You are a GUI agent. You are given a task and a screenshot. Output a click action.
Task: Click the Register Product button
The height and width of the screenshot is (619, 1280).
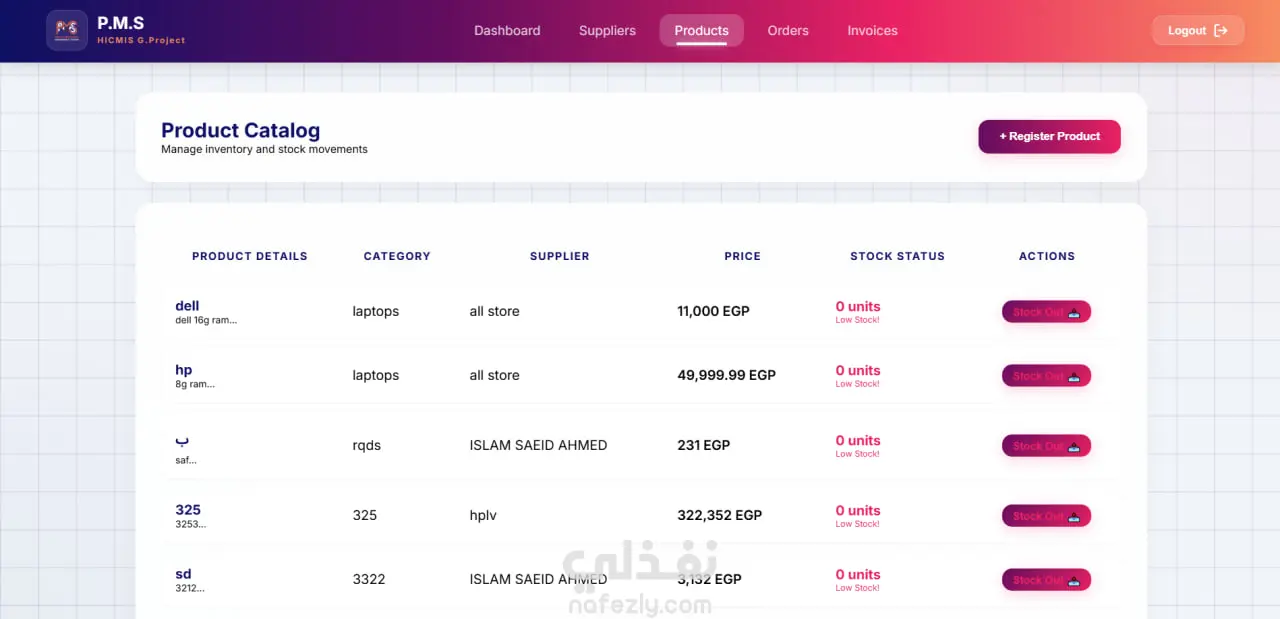coord(1049,137)
